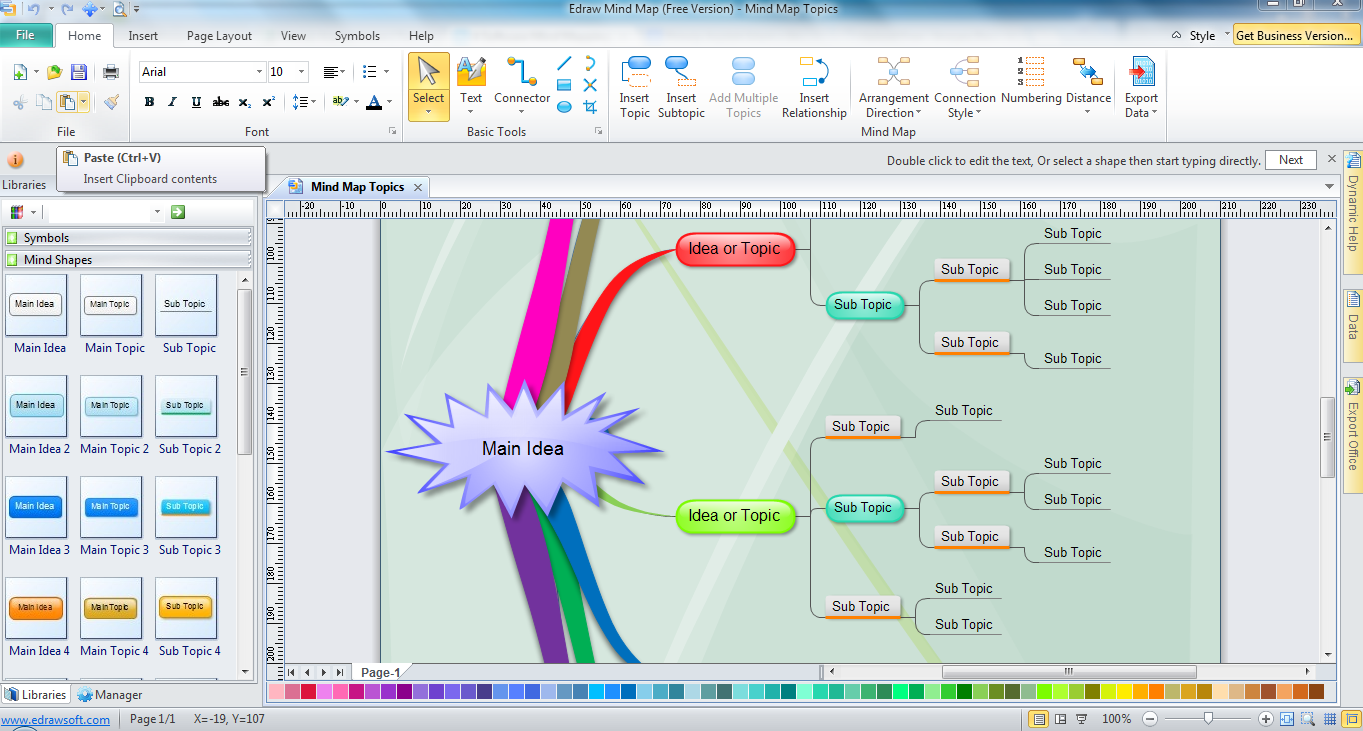Select the rectangle shape tool
The width and height of the screenshot is (1363, 731).
click(564, 85)
